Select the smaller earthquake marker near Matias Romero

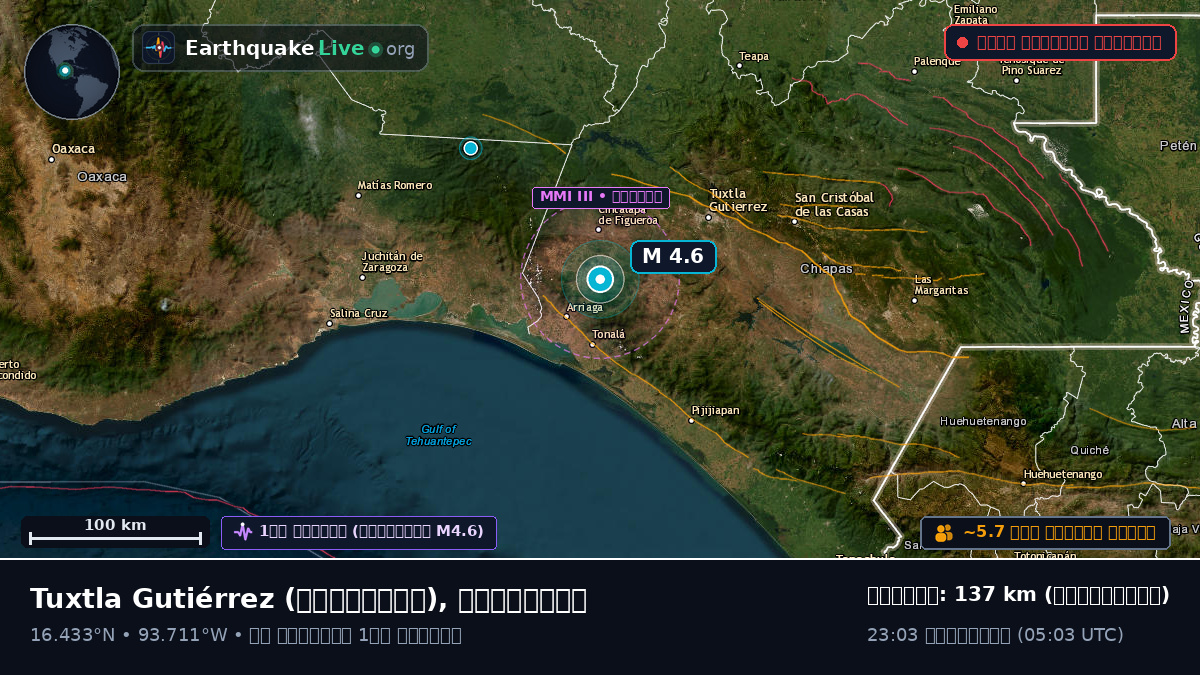(470, 148)
